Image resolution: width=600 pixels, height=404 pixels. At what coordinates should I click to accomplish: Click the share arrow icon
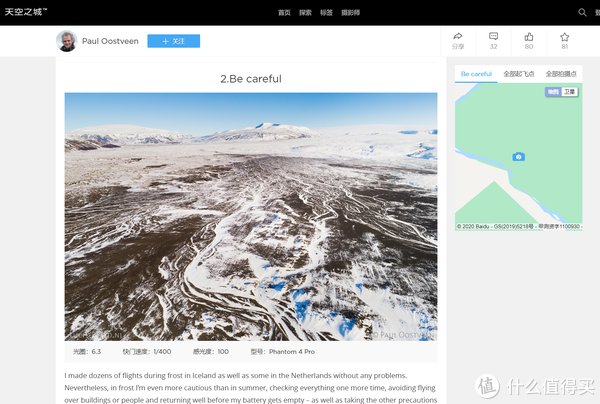coord(458,36)
